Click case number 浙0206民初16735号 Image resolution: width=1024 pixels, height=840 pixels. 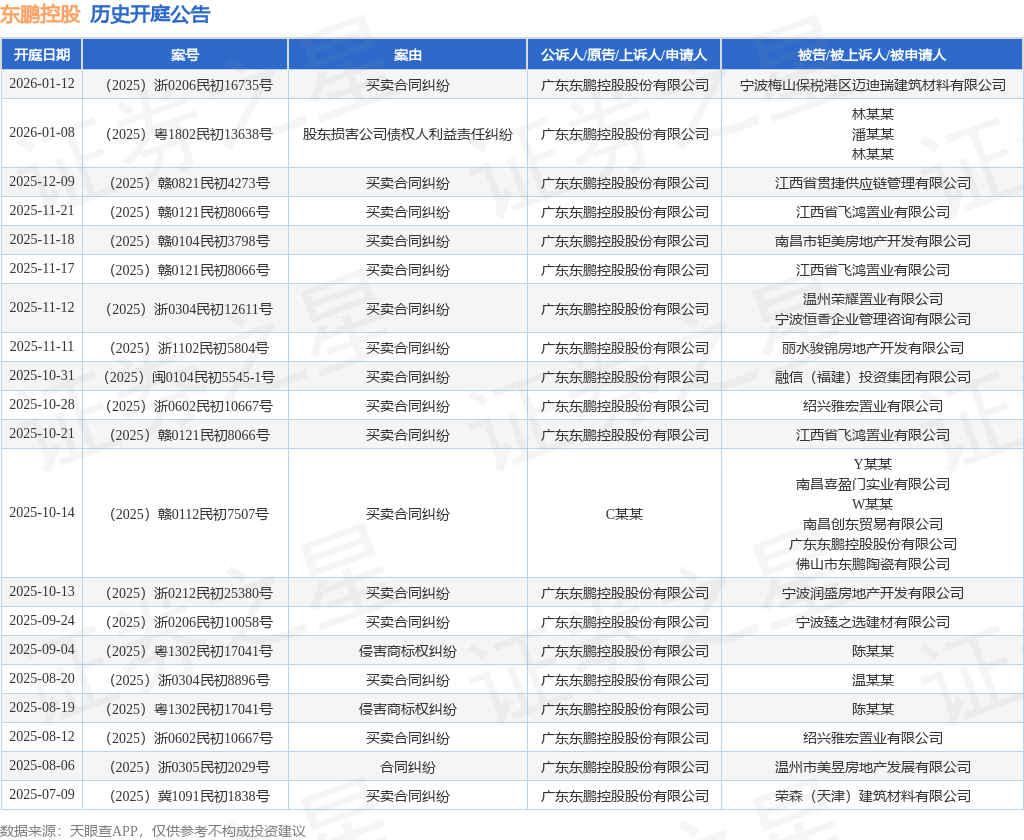click(189, 86)
